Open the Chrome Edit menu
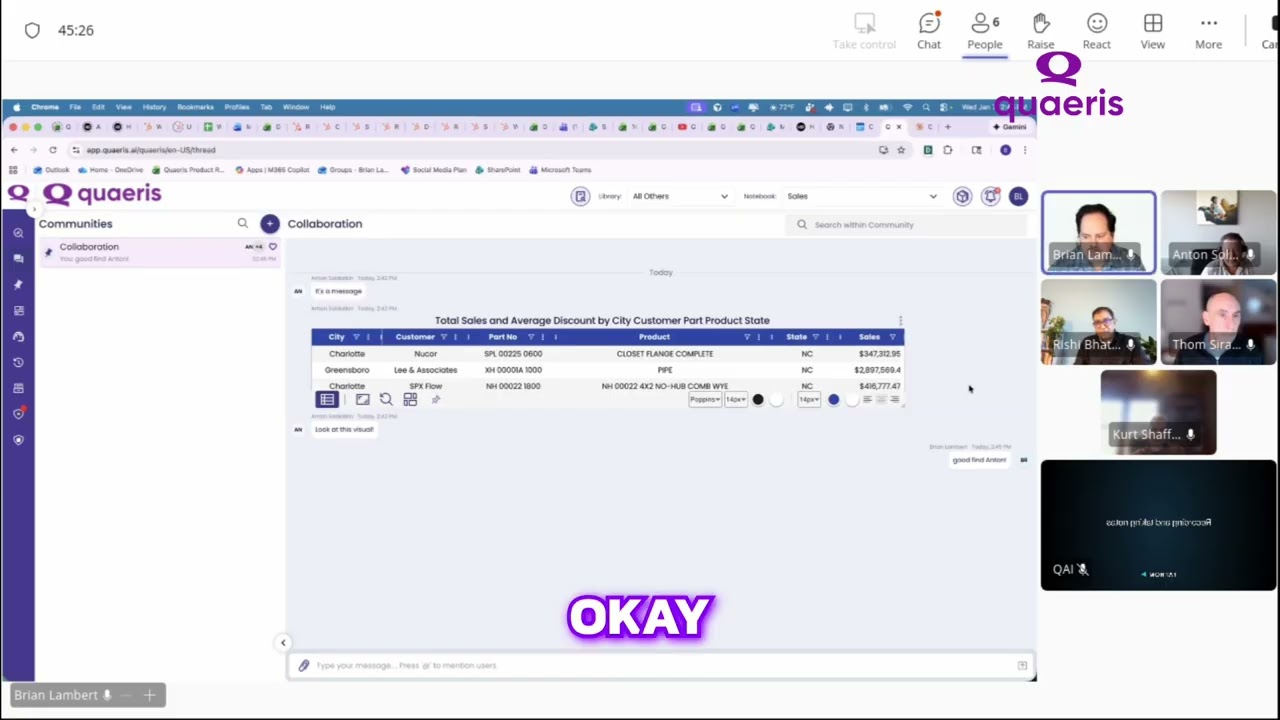Screen dimensions: 1280x720 point(98,107)
